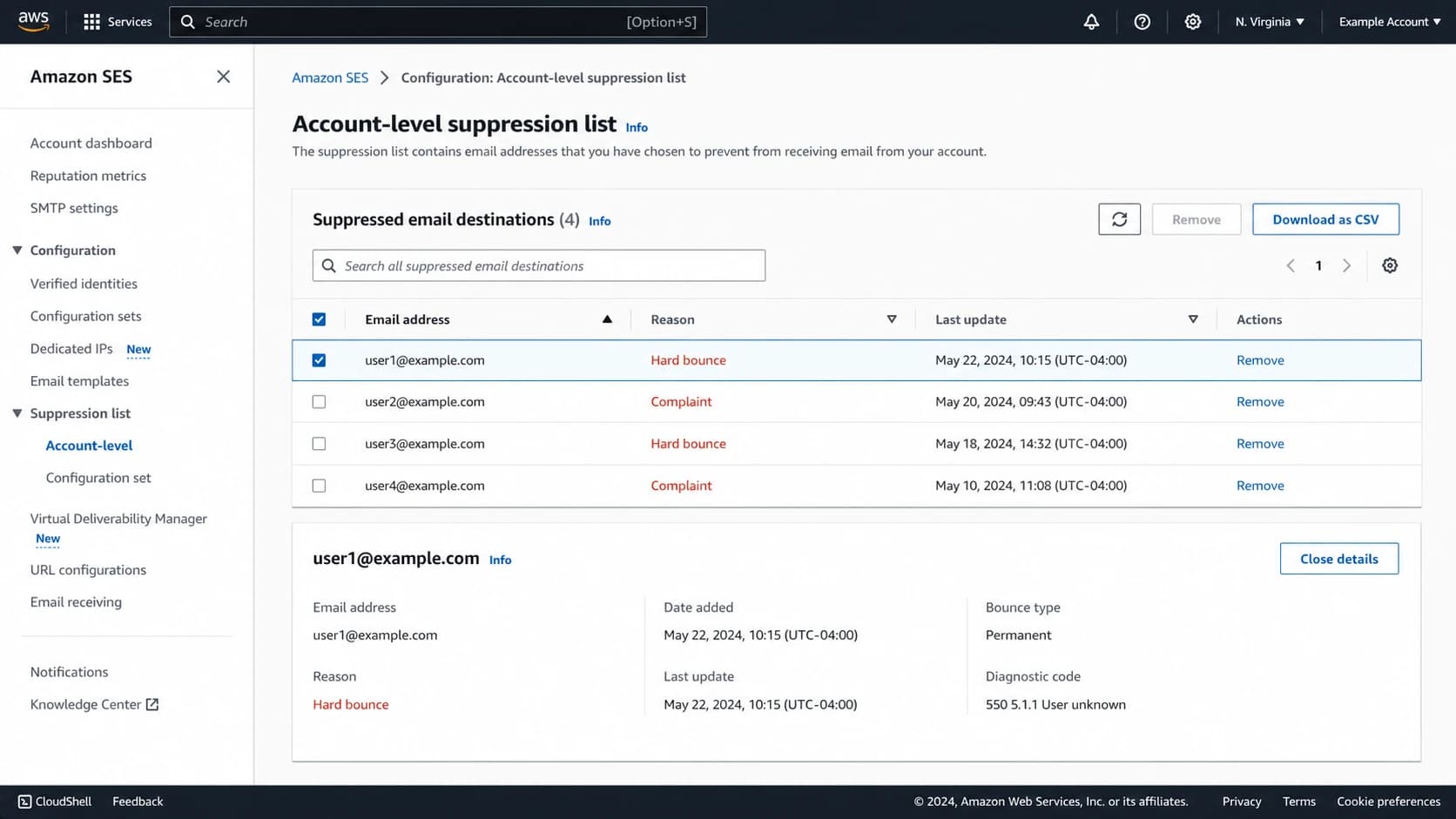1456x819 pixels.
Task: Open Terms link in footer
Action: pos(1298,802)
